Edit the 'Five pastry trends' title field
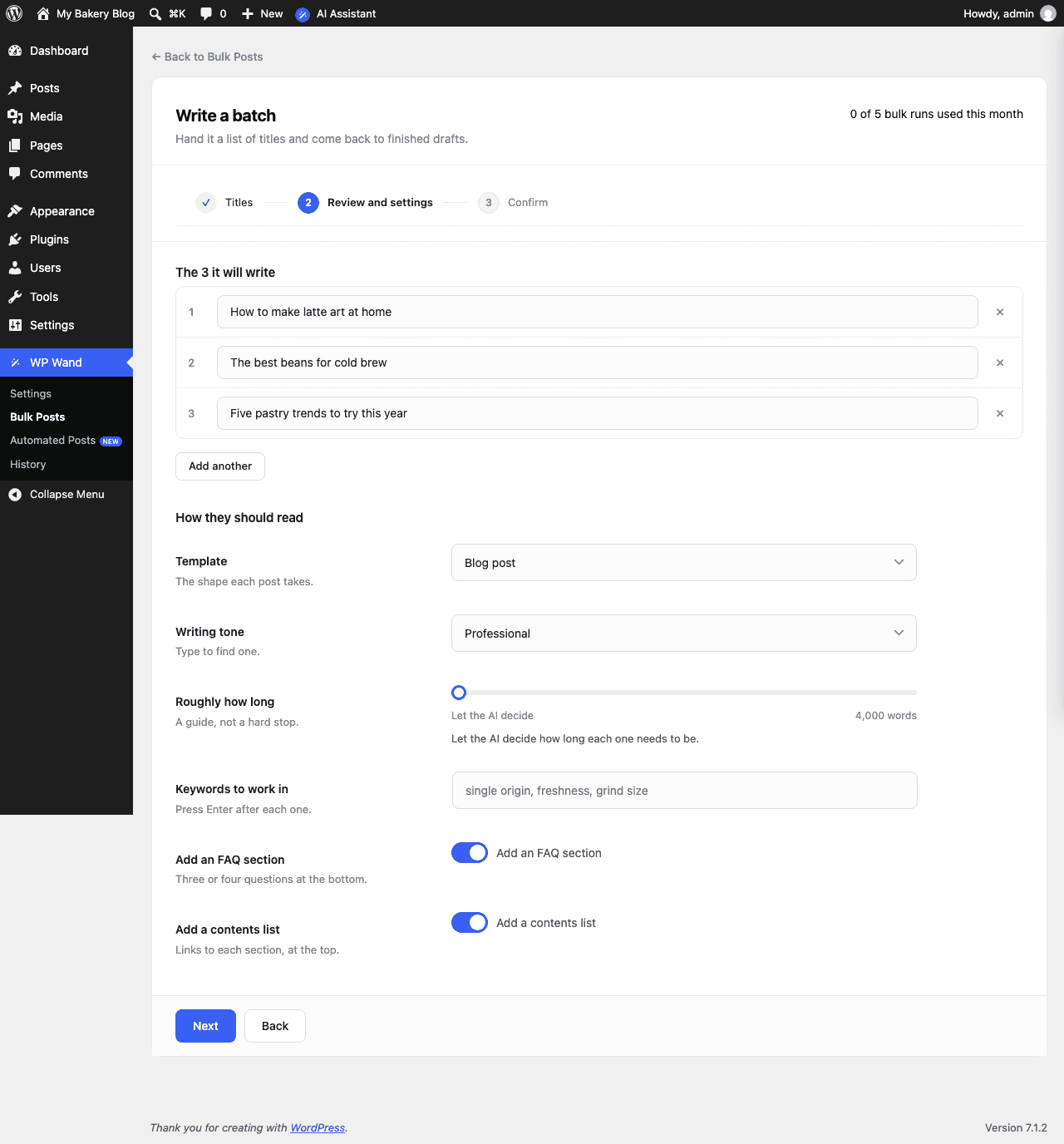 pos(598,413)
